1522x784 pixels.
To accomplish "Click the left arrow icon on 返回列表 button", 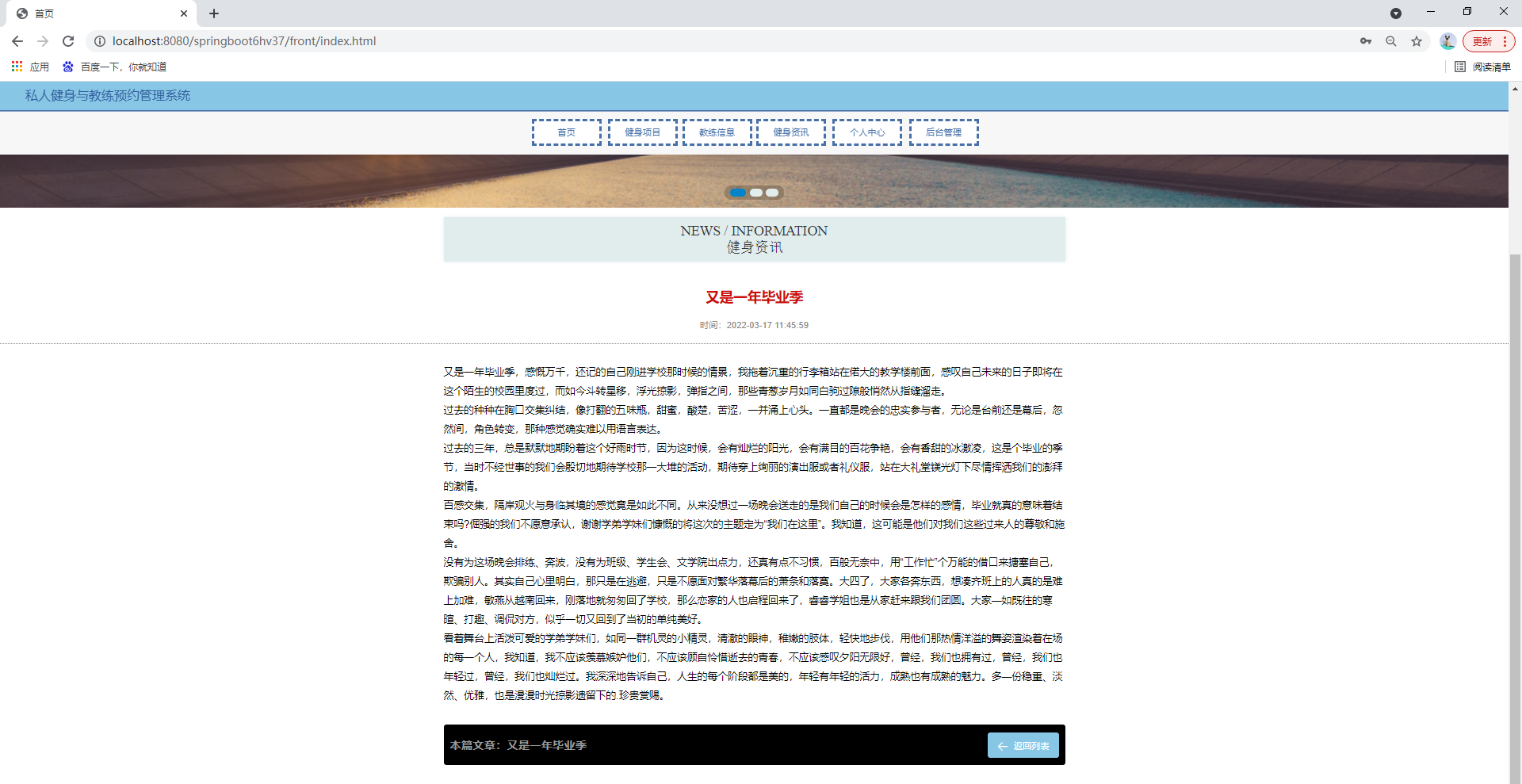I will (x=1002, y=745).
